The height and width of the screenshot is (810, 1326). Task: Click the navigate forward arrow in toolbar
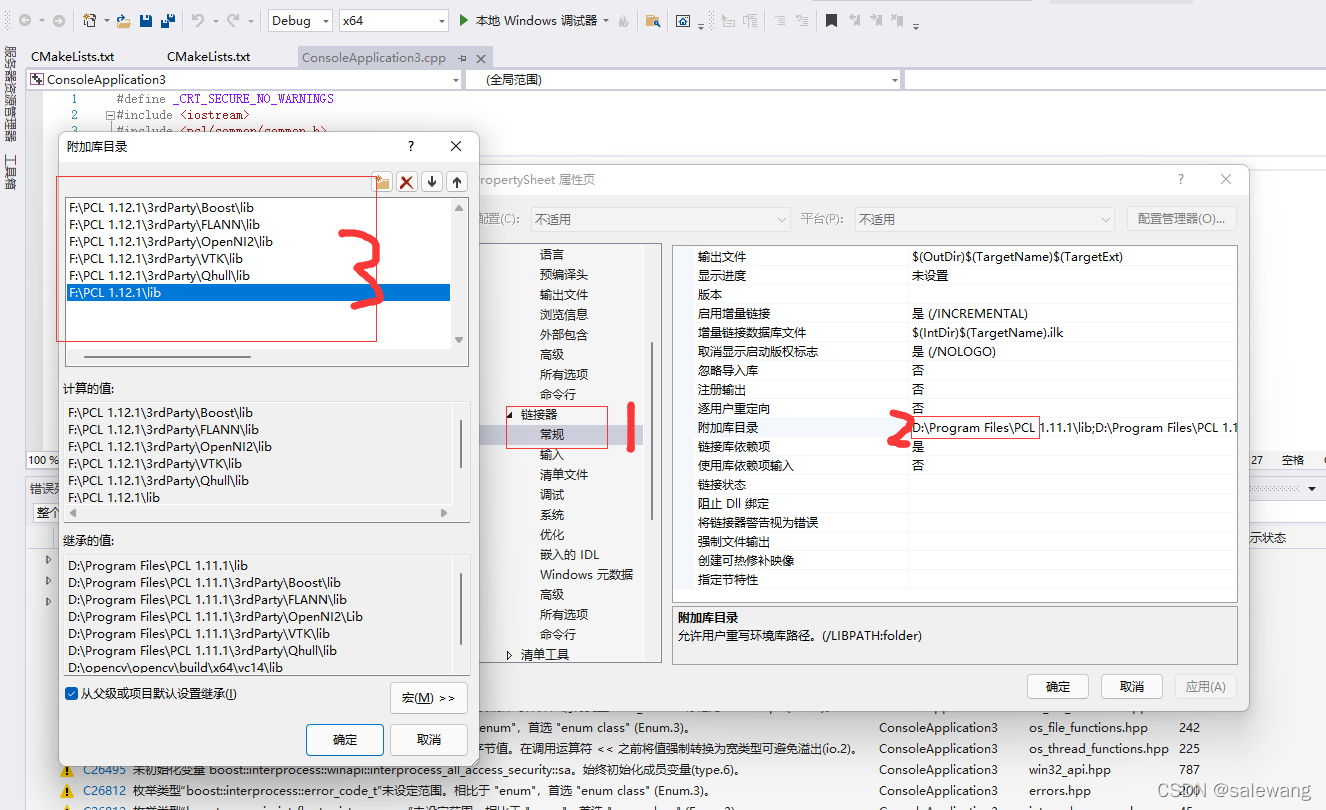coord(58,20)
